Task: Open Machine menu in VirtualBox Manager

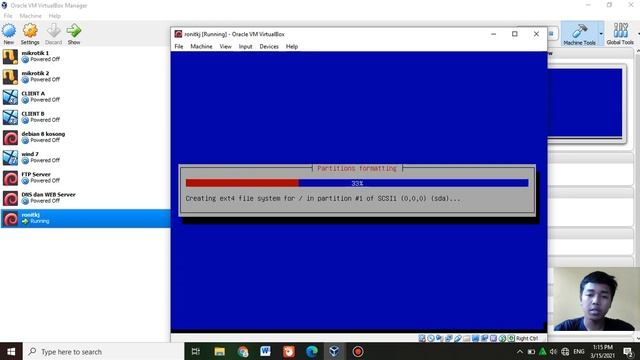Action: (31, 16)
